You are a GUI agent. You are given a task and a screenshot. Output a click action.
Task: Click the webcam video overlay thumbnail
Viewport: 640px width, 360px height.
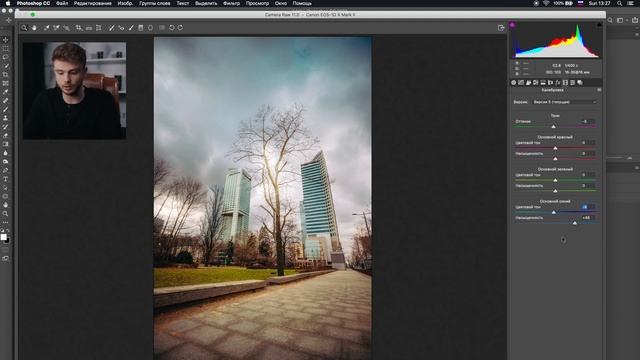point(74,91)
